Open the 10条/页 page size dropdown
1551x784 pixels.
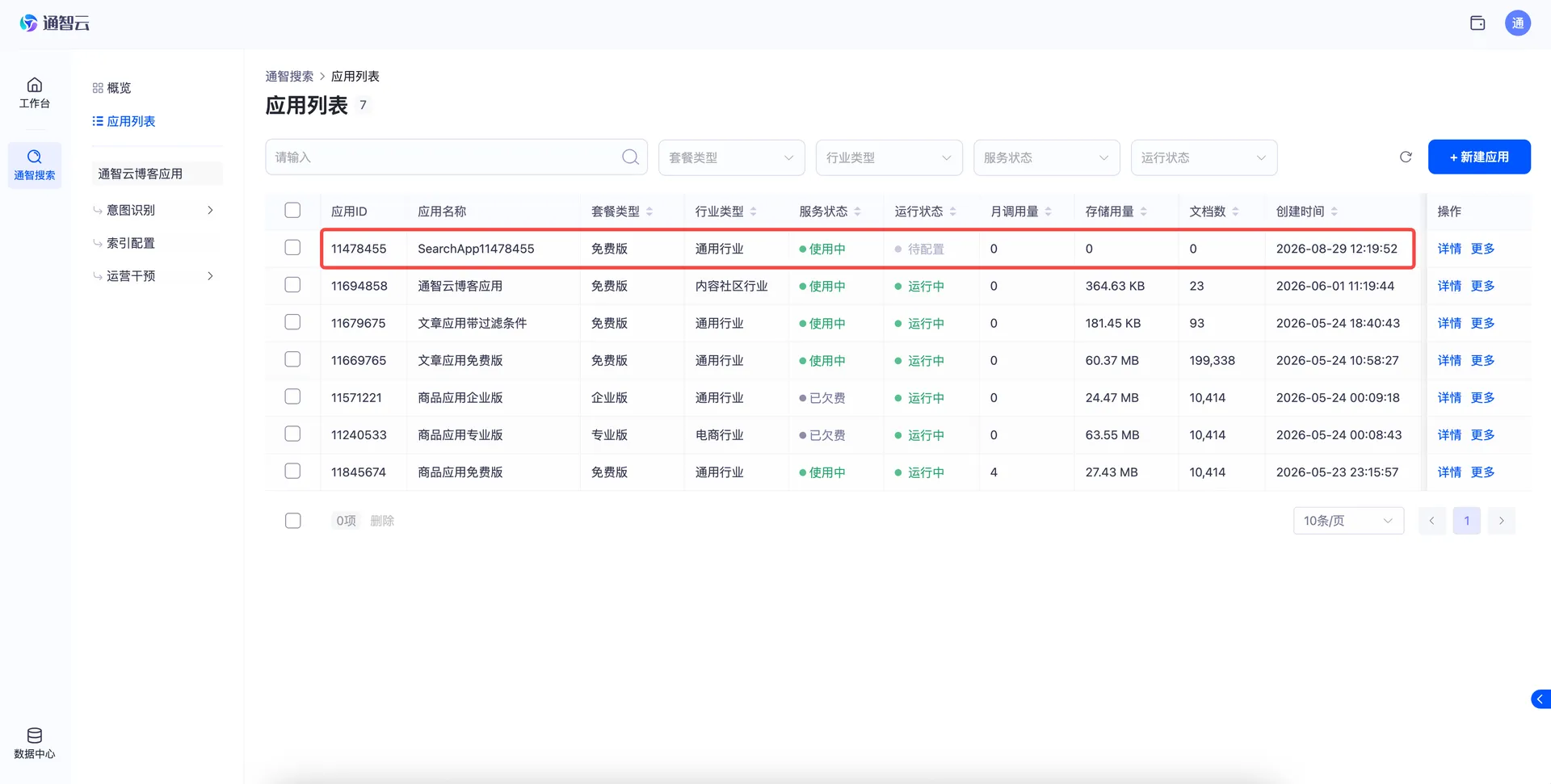tap(1348, 521)
